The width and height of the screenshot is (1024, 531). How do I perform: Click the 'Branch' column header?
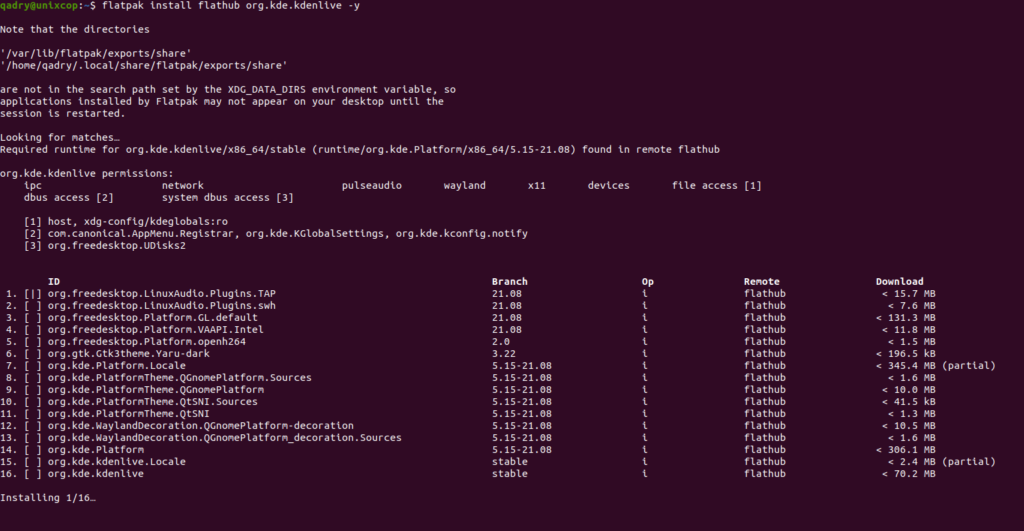click(x=509, y=282)
